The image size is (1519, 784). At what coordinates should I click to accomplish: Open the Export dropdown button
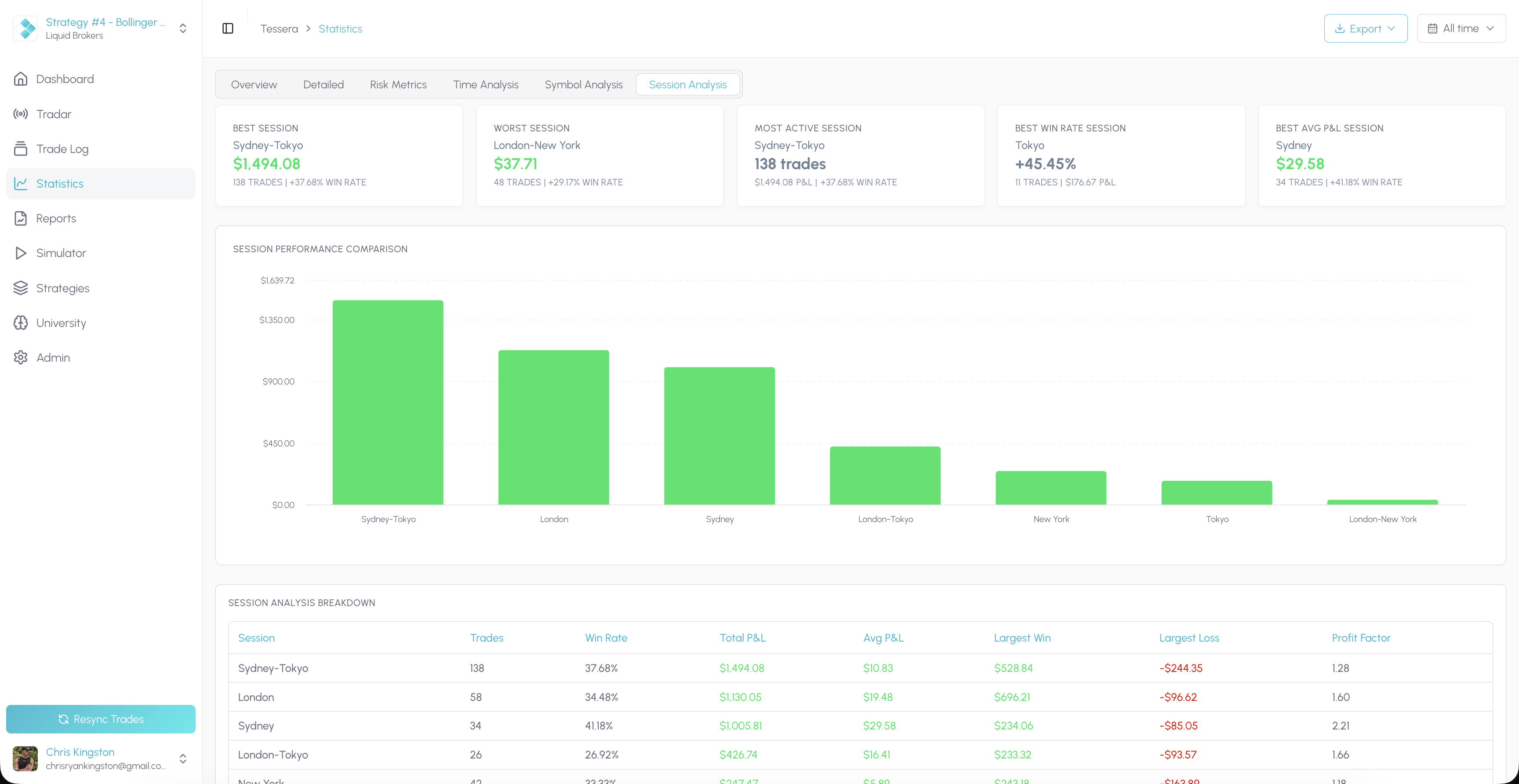(x=1365, y=28)
